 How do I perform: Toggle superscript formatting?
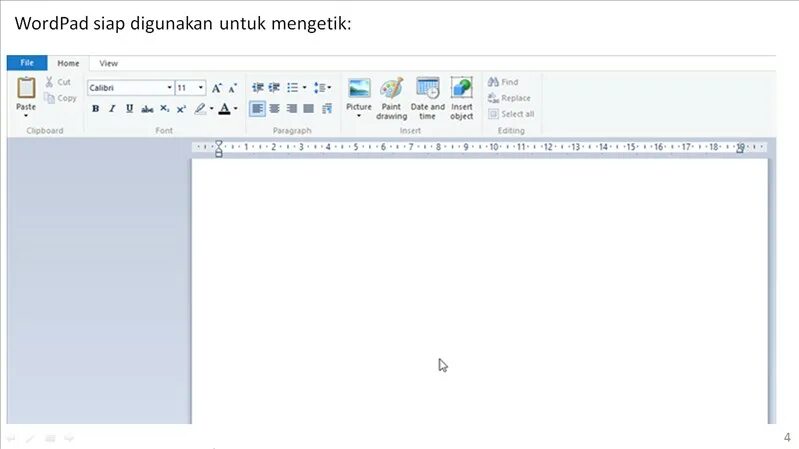tap(181, 109)
